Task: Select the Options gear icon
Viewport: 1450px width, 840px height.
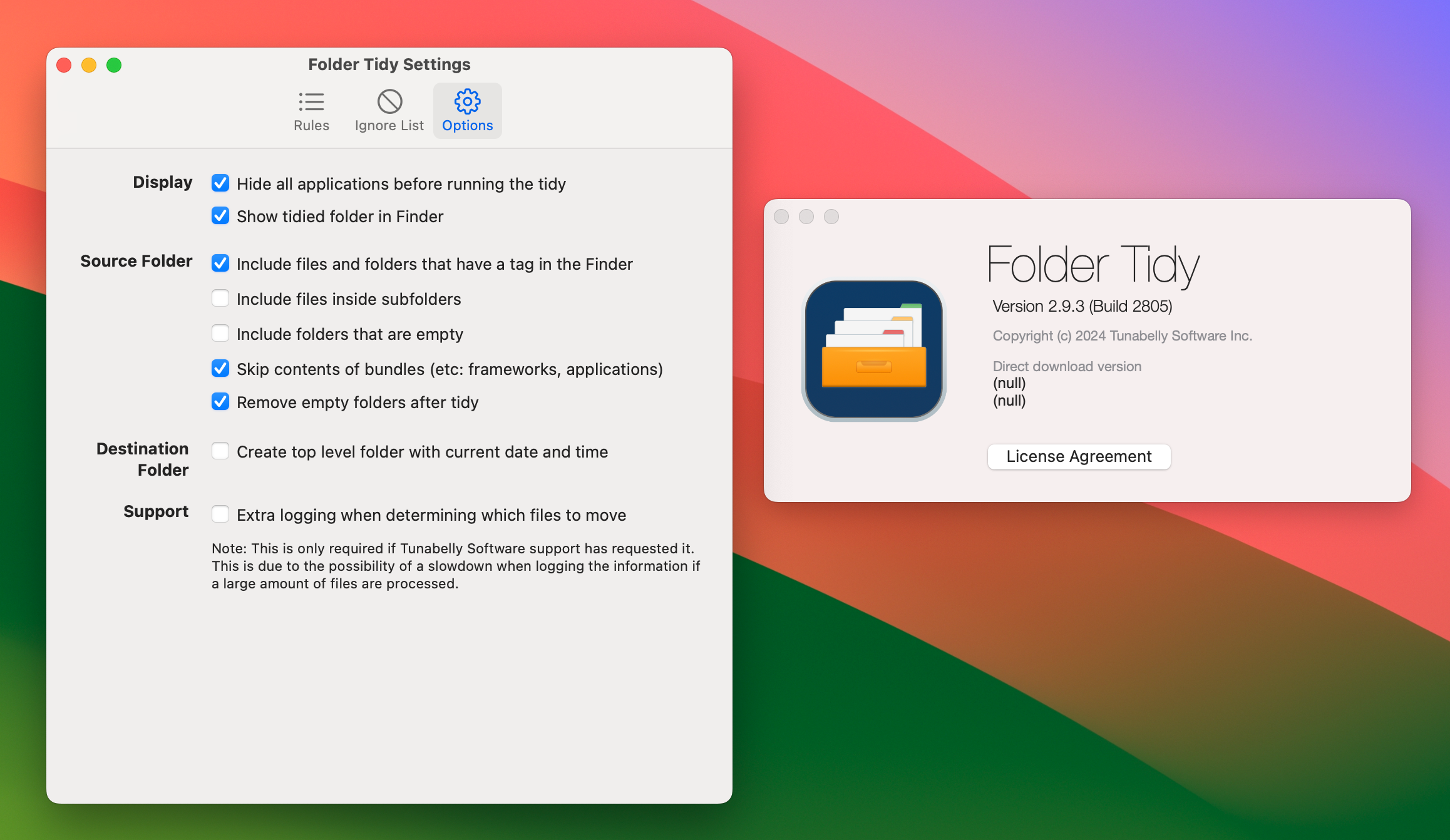Action: (467, 101)
